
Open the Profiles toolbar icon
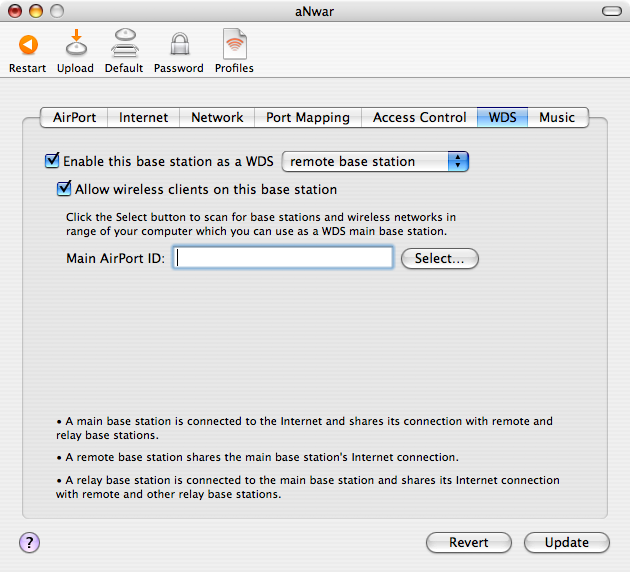tap(235, 44)
